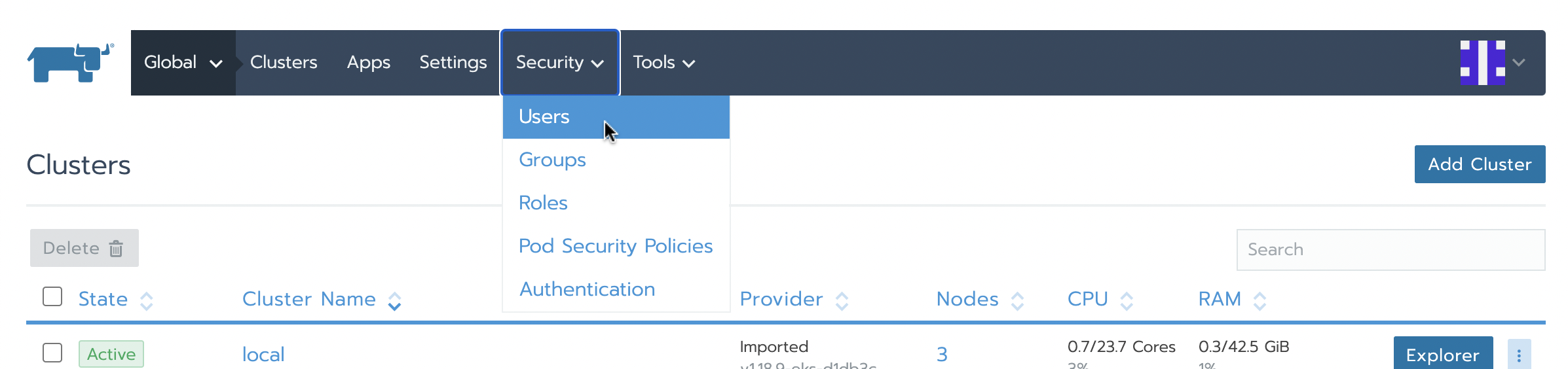Toggle the select-all clusters checkbox

tap(52, 297)
